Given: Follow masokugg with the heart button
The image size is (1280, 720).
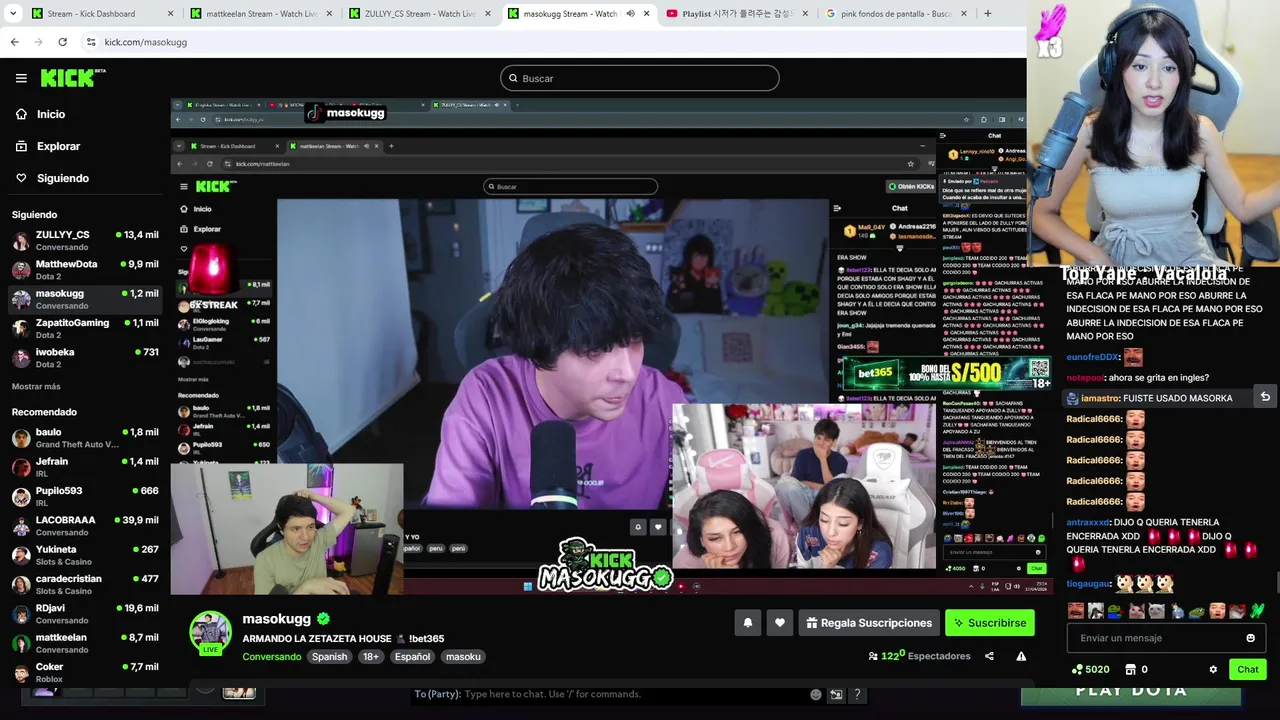Looking at the screenshot, I should pos(780,623).
